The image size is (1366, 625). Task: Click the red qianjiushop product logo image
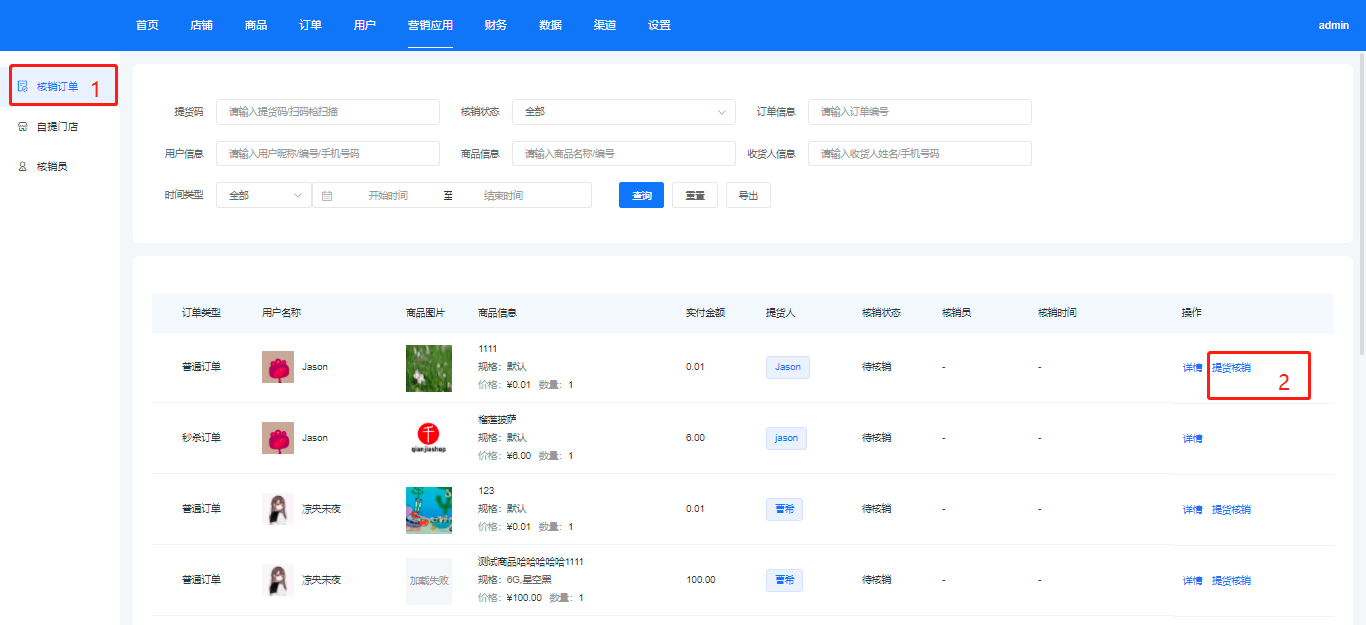[428, 438]
